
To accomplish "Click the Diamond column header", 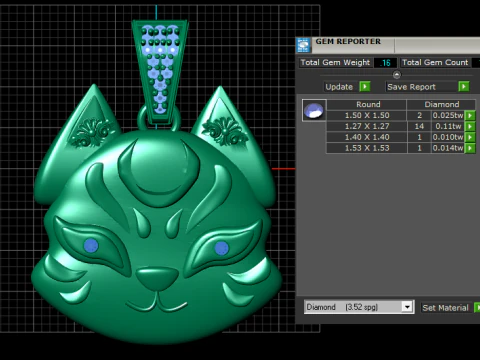I will 441,104.
